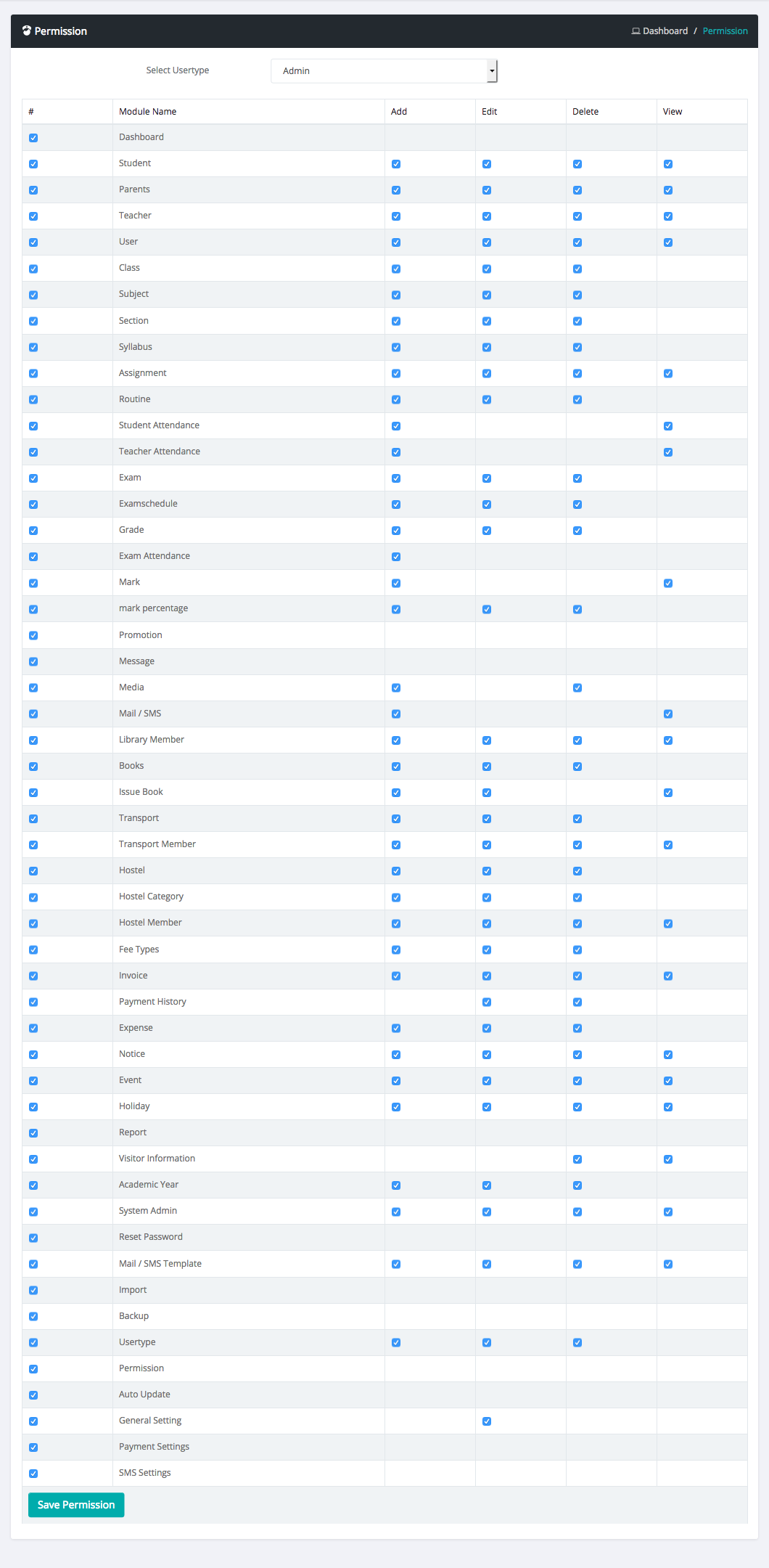769x1568 pixels.
Task: Disable Payment History Edit checkbox
Action: coord(487,1003)
